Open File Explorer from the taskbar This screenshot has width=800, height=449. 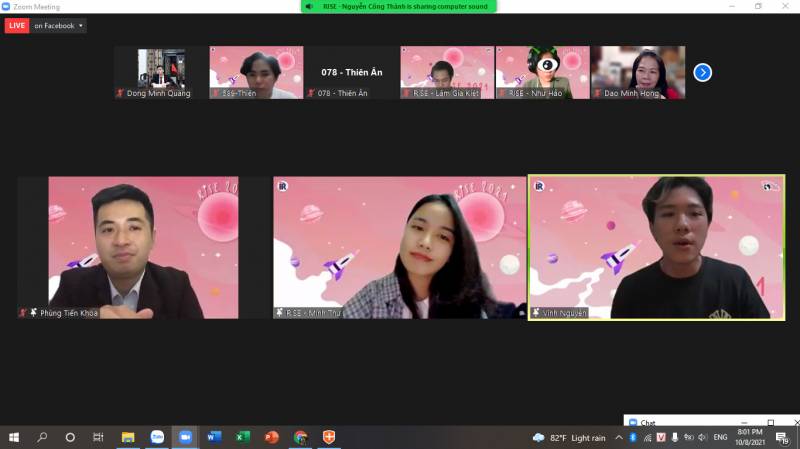click(128, 437)
